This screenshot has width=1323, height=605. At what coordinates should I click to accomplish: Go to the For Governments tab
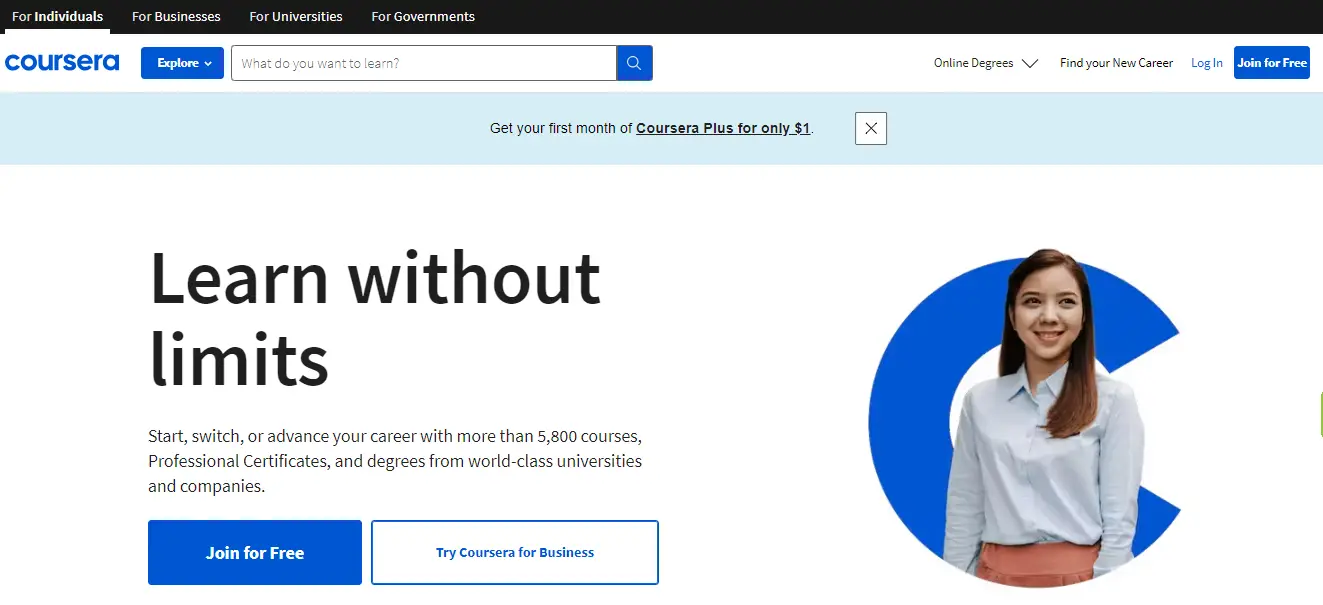(x=423, y=17)
